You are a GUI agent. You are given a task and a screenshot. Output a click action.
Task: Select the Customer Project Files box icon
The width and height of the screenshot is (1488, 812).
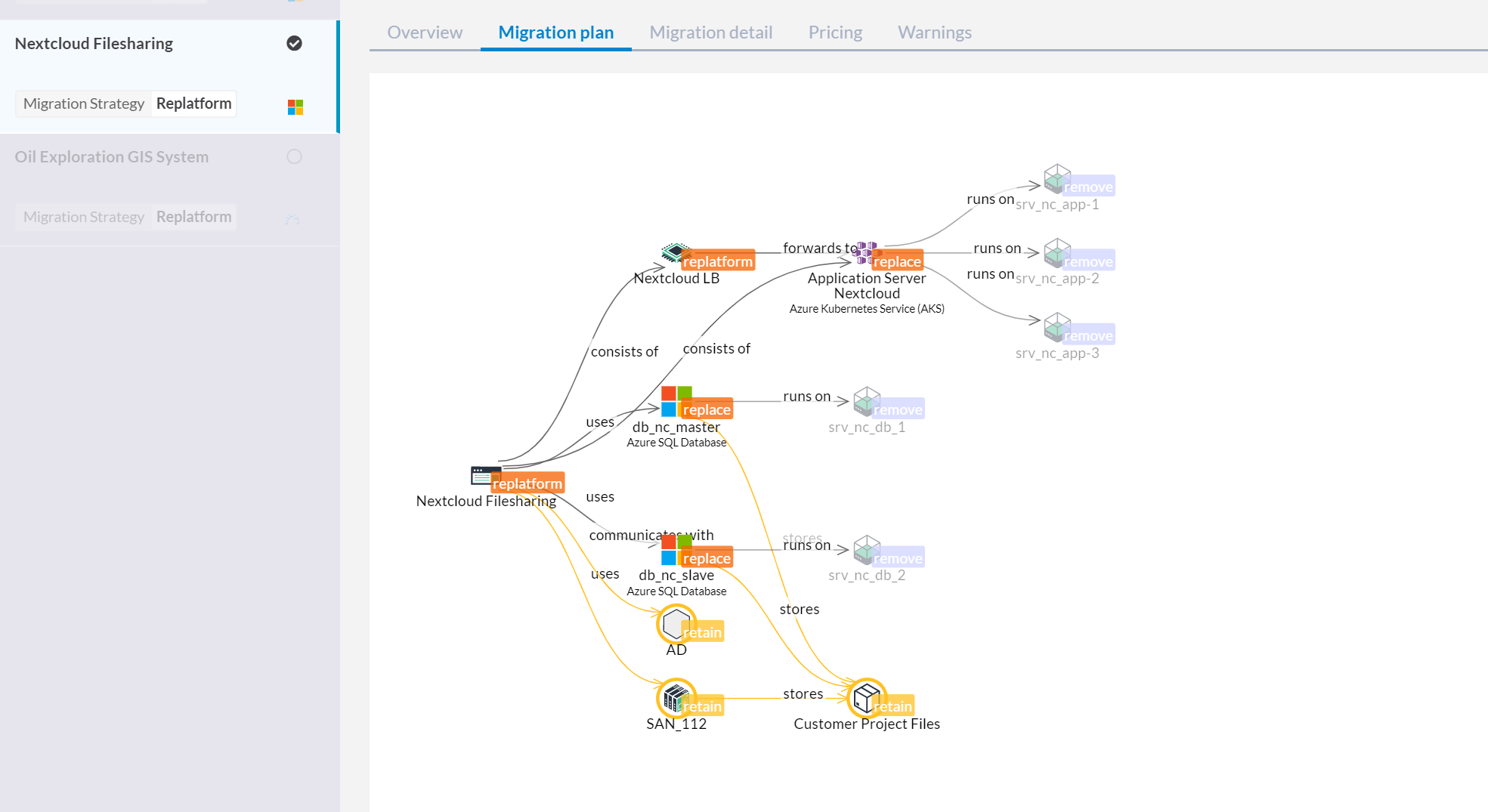pyautogui.click(x=865, y=697)
